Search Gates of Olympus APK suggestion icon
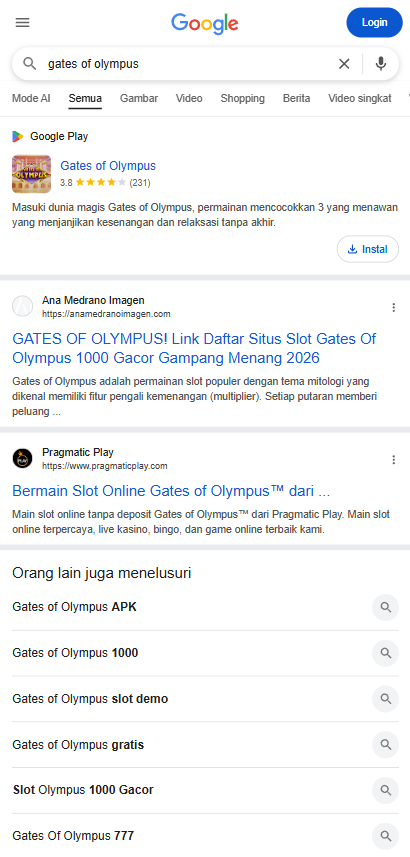Image resolution: width=410 pixels, height=857 pixels. coord(385,607)
